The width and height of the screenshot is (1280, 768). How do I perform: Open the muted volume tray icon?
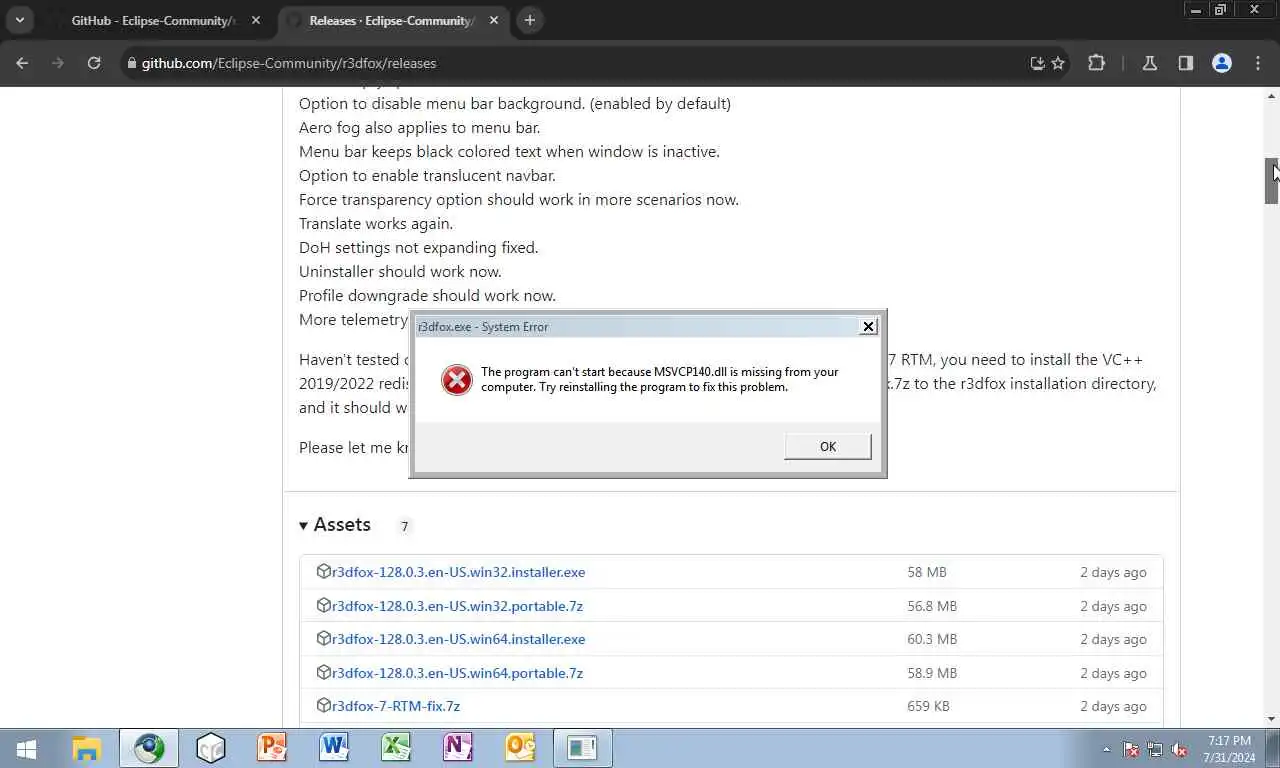coord(1179,749)
